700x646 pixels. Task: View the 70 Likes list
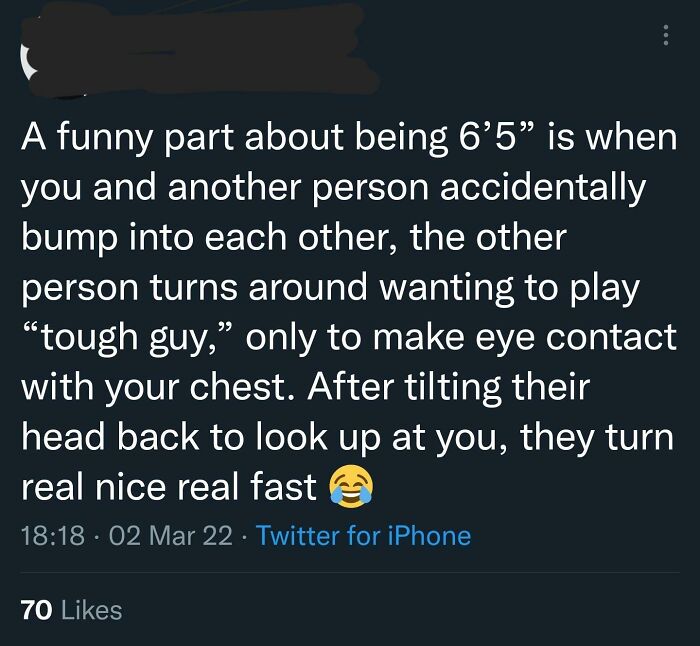point(70,609)
